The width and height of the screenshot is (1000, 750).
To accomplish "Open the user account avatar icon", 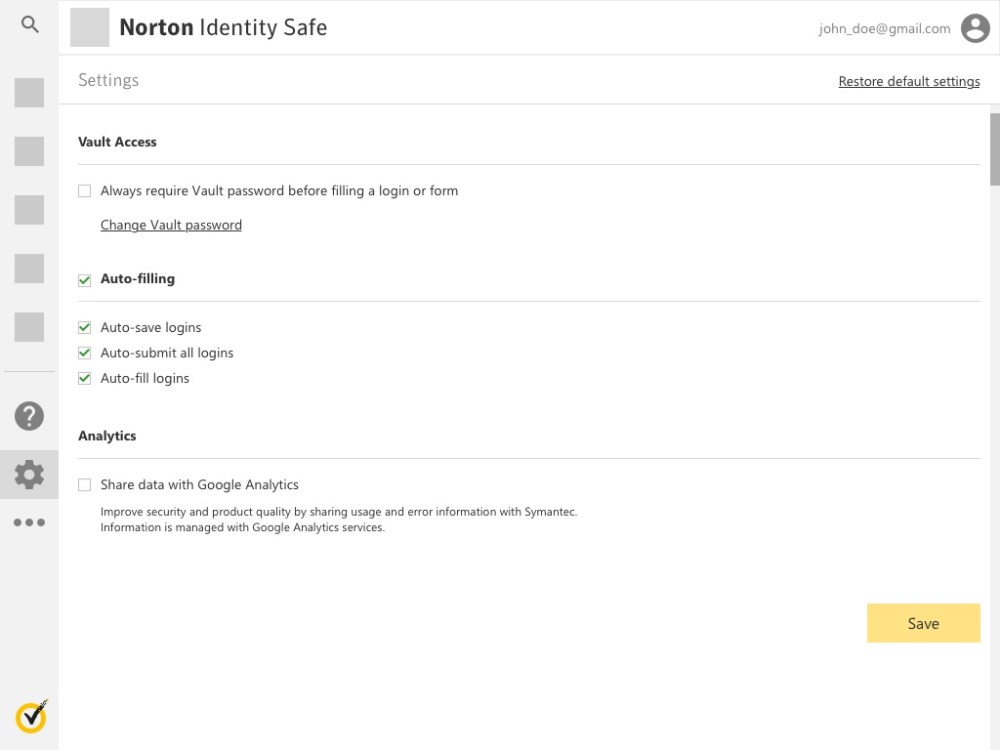I will (x=975, y=28).
